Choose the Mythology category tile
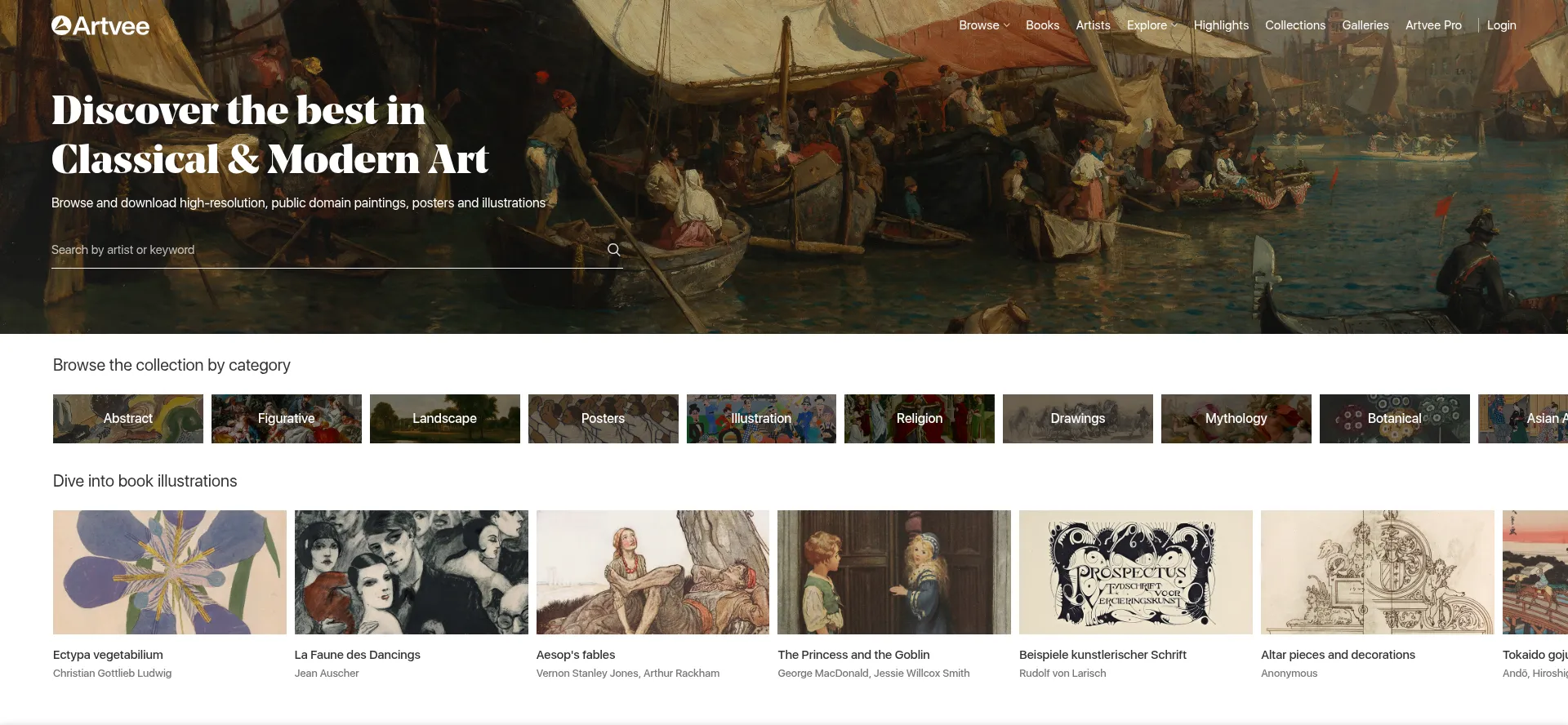Image resolution: width=1568 pixels, height=725 pixels. tap(1236, 419)
